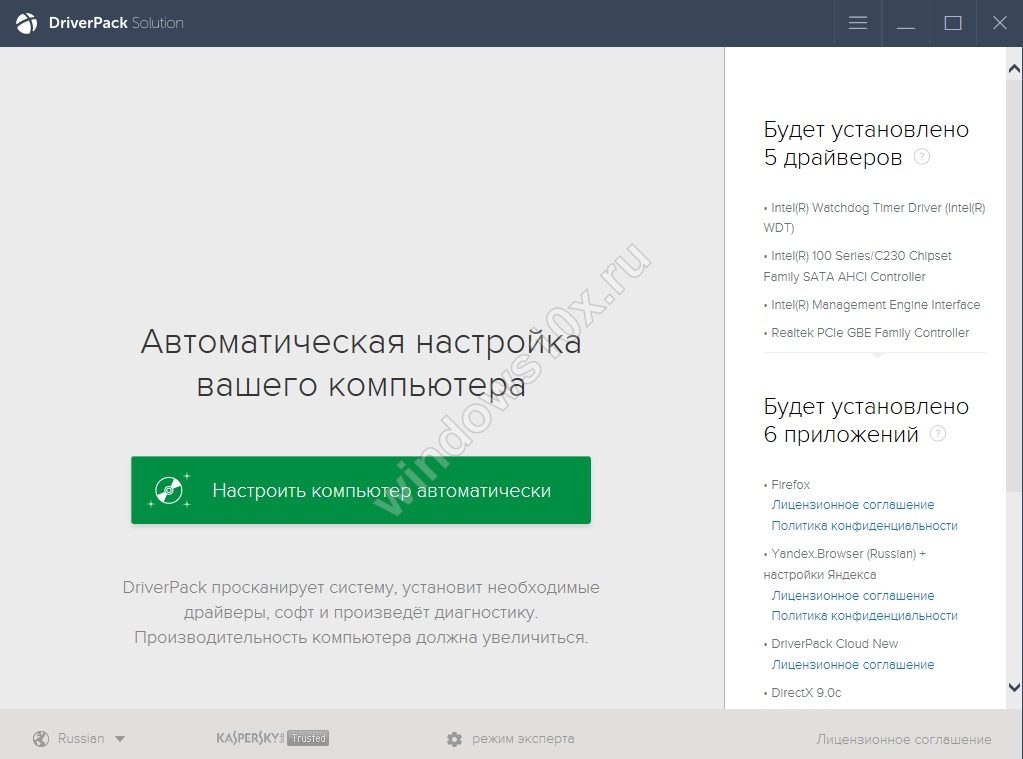Screen dimensions: 1023x759
Task: Open Firefox Лицензионное соглашение link
Action: [852, 505]
